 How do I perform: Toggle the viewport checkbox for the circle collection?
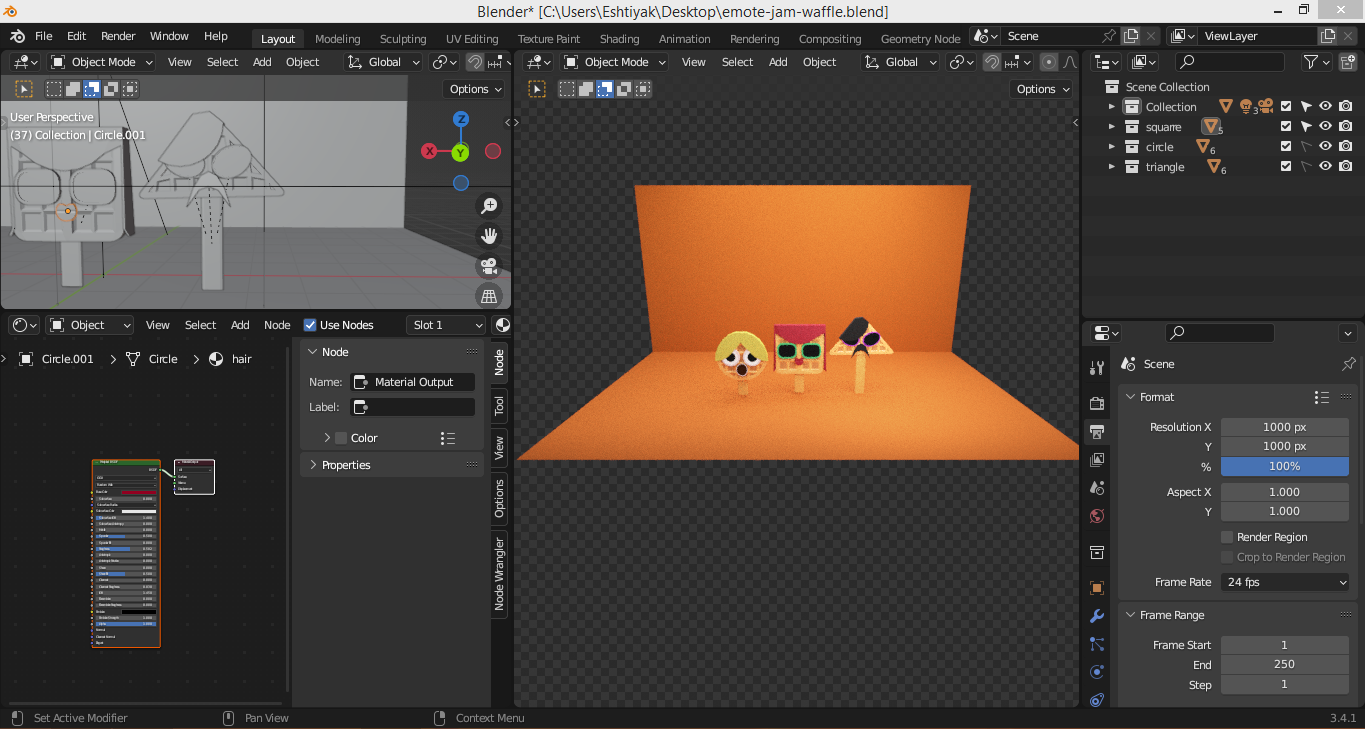tap(1286, 146)
